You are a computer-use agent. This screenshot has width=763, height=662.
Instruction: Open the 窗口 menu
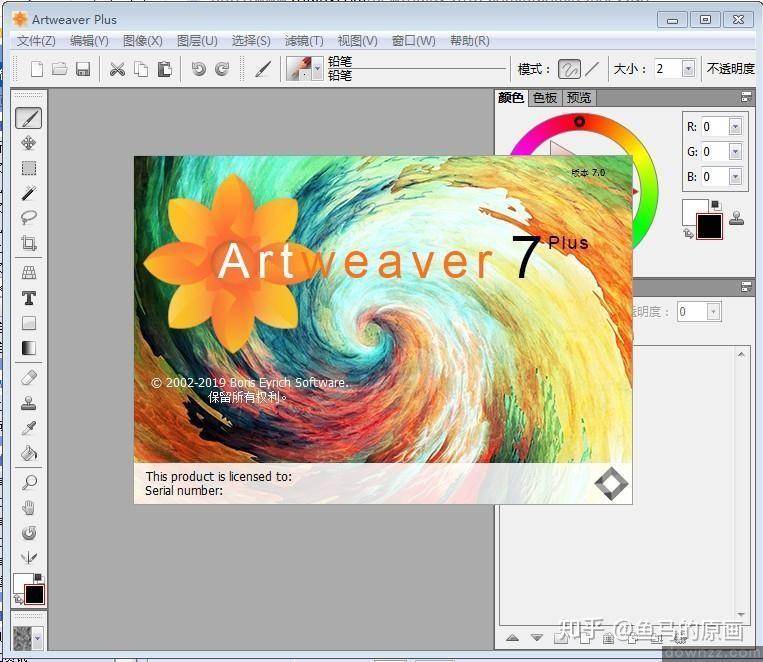click(x=414, y=41)
